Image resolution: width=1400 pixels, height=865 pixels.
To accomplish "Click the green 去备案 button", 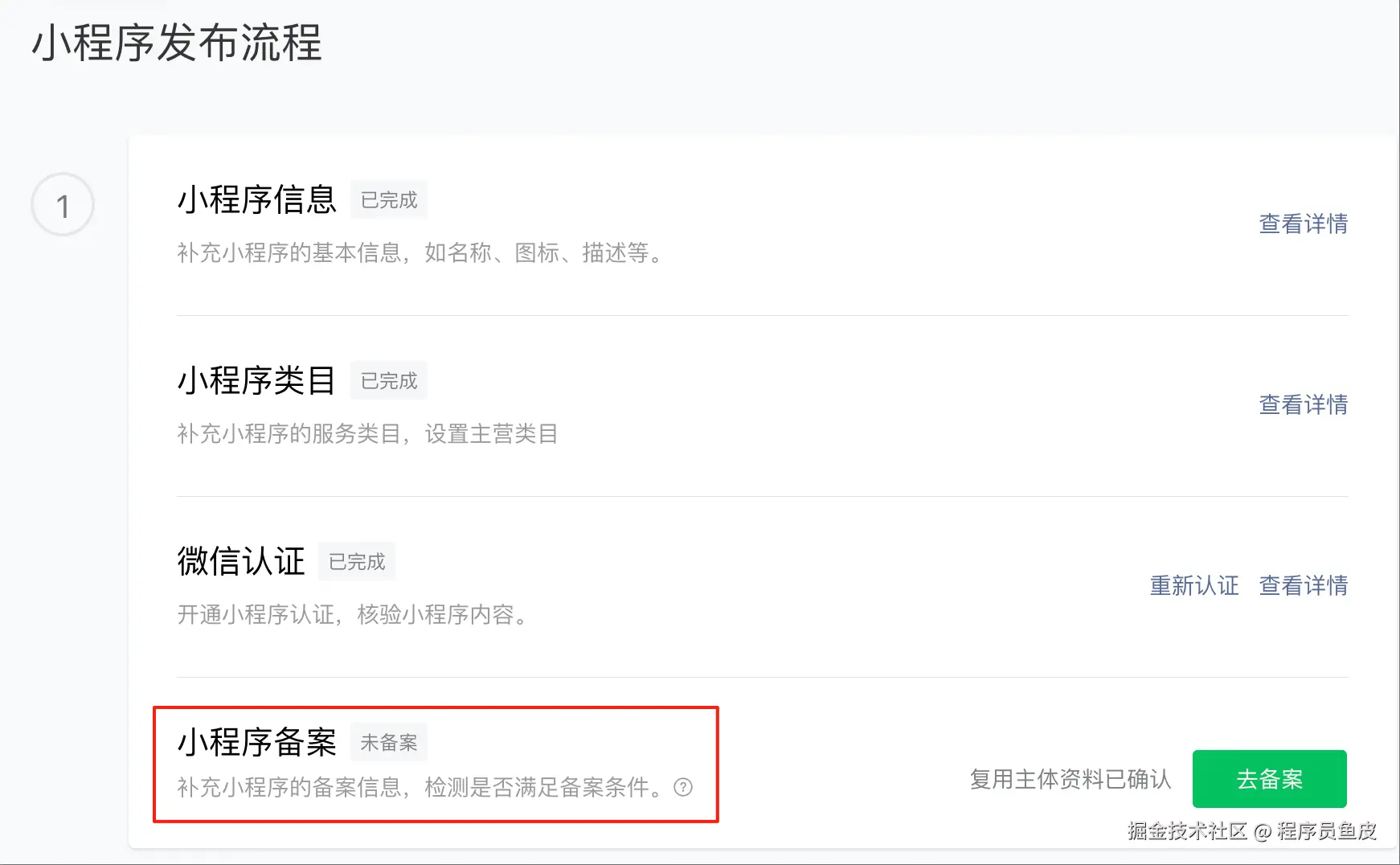I will tap(1269, 779).
